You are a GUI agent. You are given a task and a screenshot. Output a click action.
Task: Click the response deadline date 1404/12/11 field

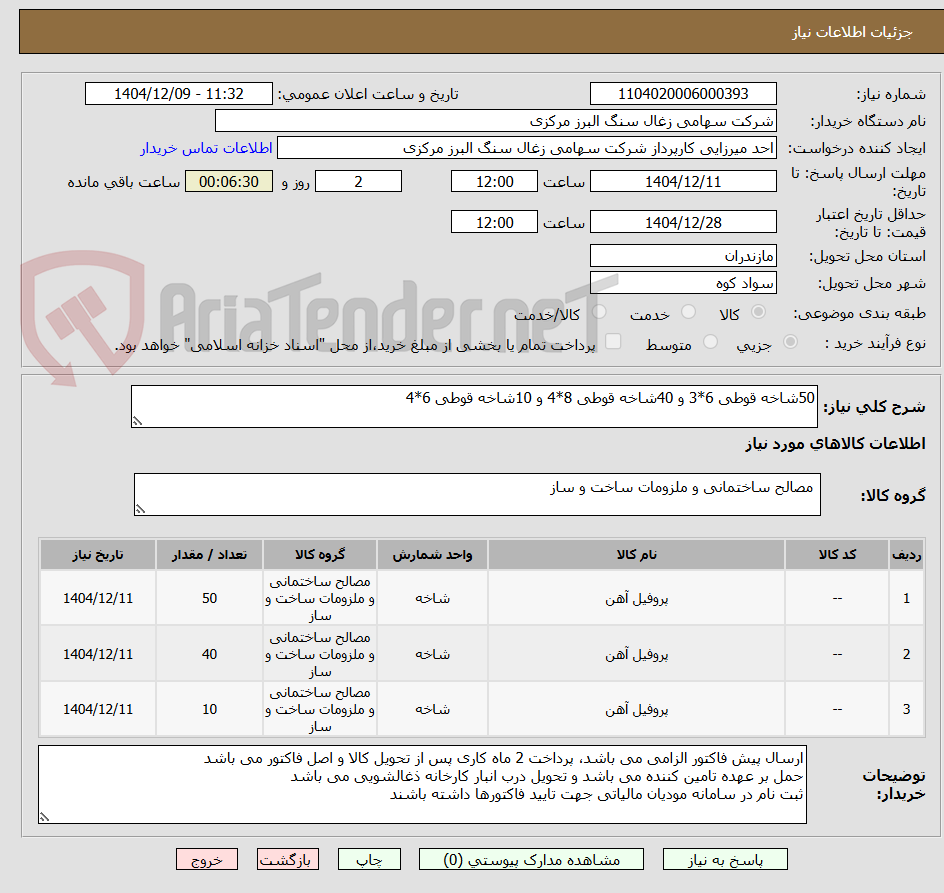click(x=683, y=181)
